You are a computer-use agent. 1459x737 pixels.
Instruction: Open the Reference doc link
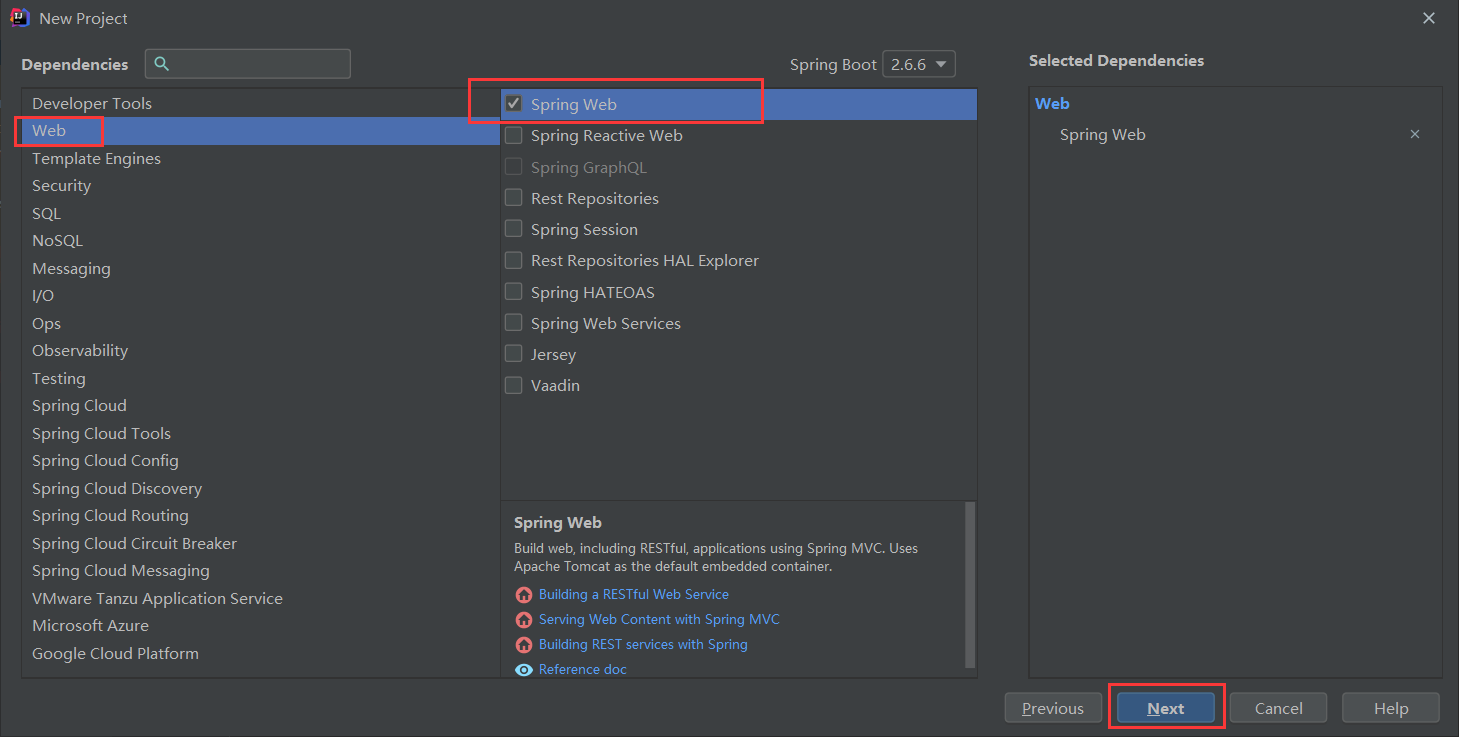click(x=582, y=669)
